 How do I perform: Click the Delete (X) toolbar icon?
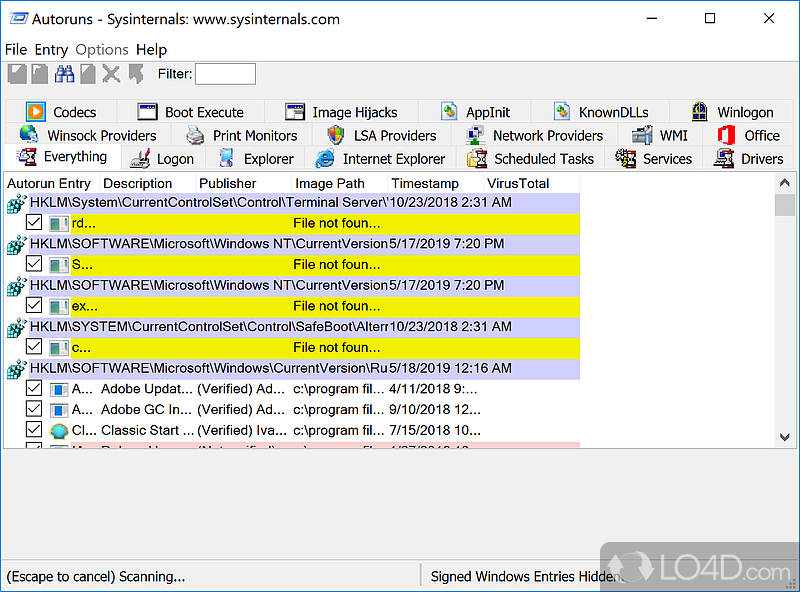[110, 73]
